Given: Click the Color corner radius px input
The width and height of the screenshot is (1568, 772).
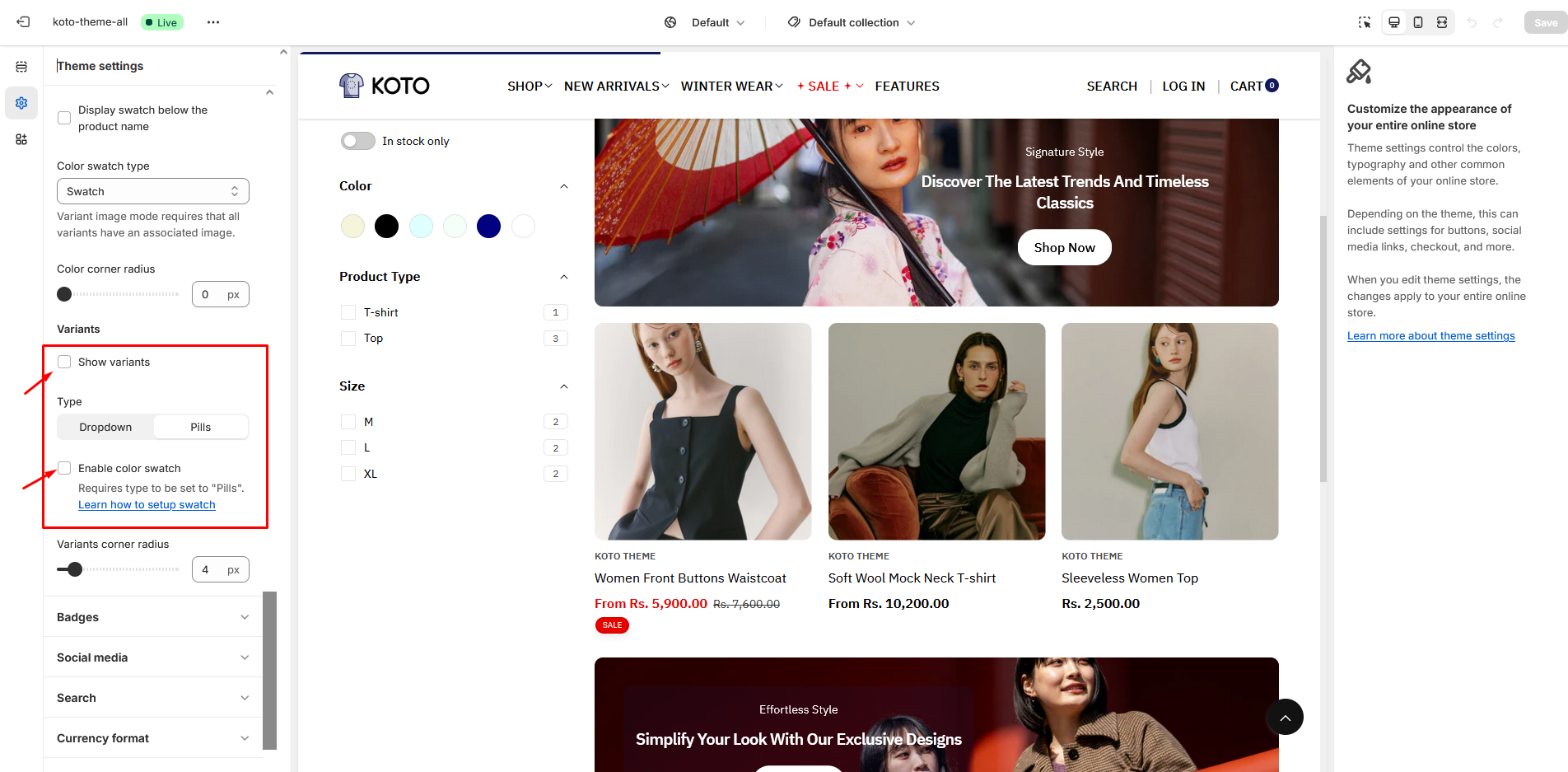Looking at the screenshot, I should tap(221, 294).
